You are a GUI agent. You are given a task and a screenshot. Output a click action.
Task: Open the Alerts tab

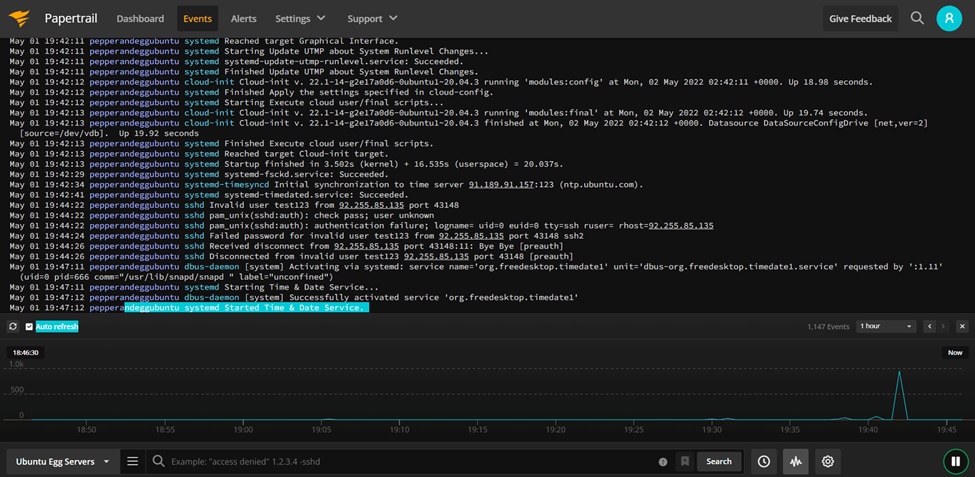point(244,19)
